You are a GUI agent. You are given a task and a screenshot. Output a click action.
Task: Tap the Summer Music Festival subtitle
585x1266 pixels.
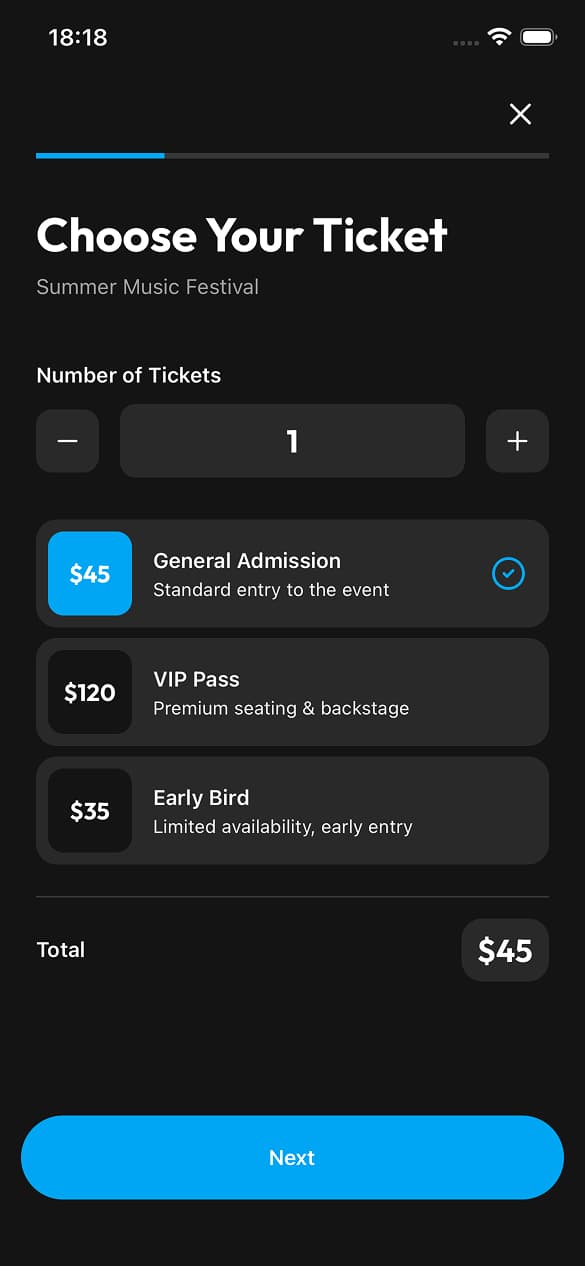(147, 287)
